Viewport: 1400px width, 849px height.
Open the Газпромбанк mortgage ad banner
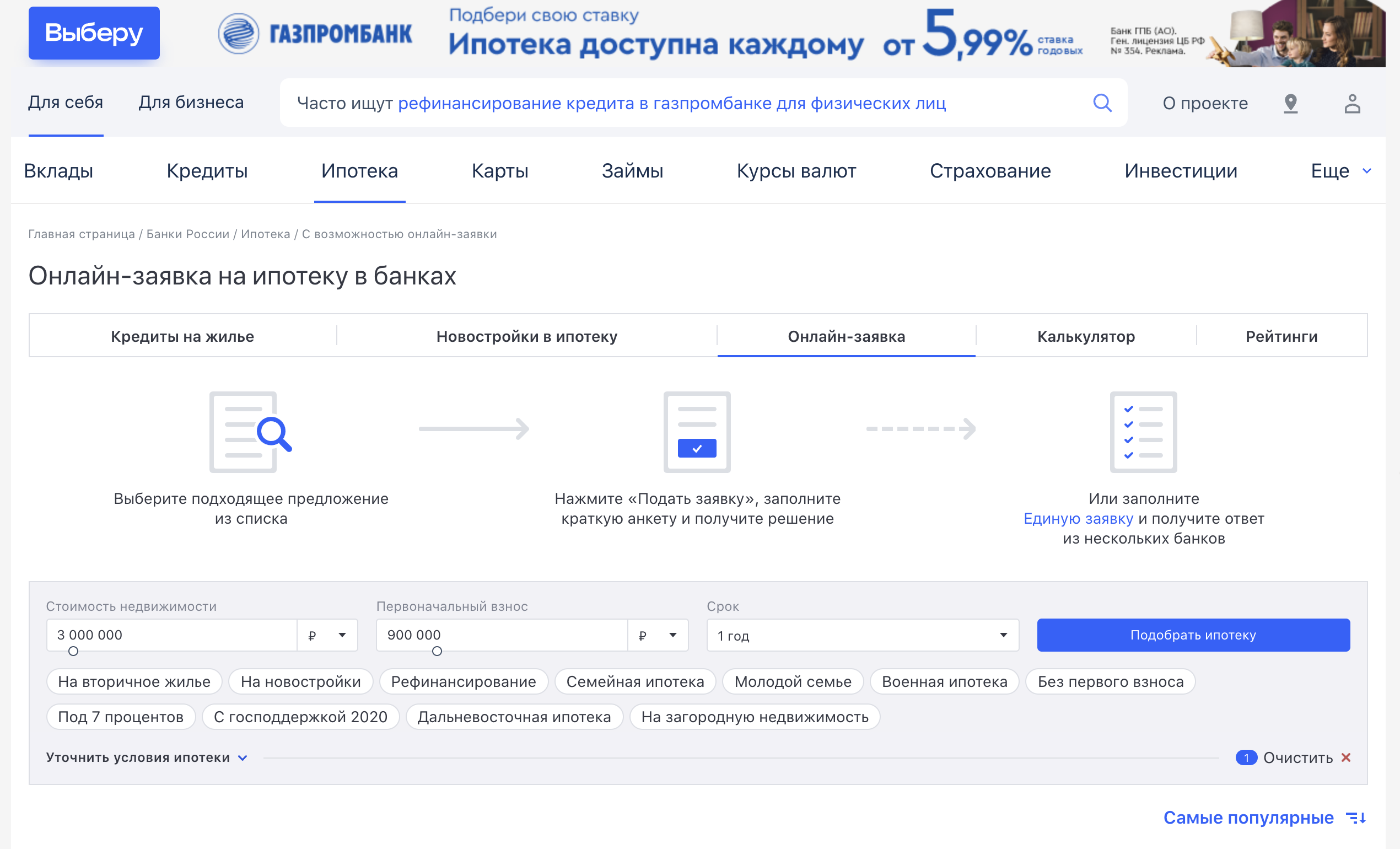coord(801,34)
